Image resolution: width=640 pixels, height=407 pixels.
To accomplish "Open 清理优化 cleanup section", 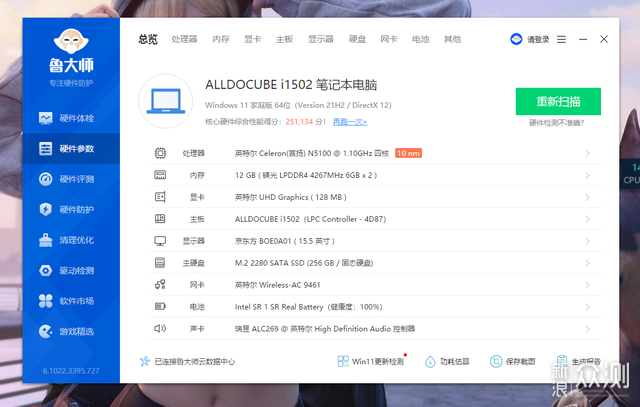I will tap(71, 240).
